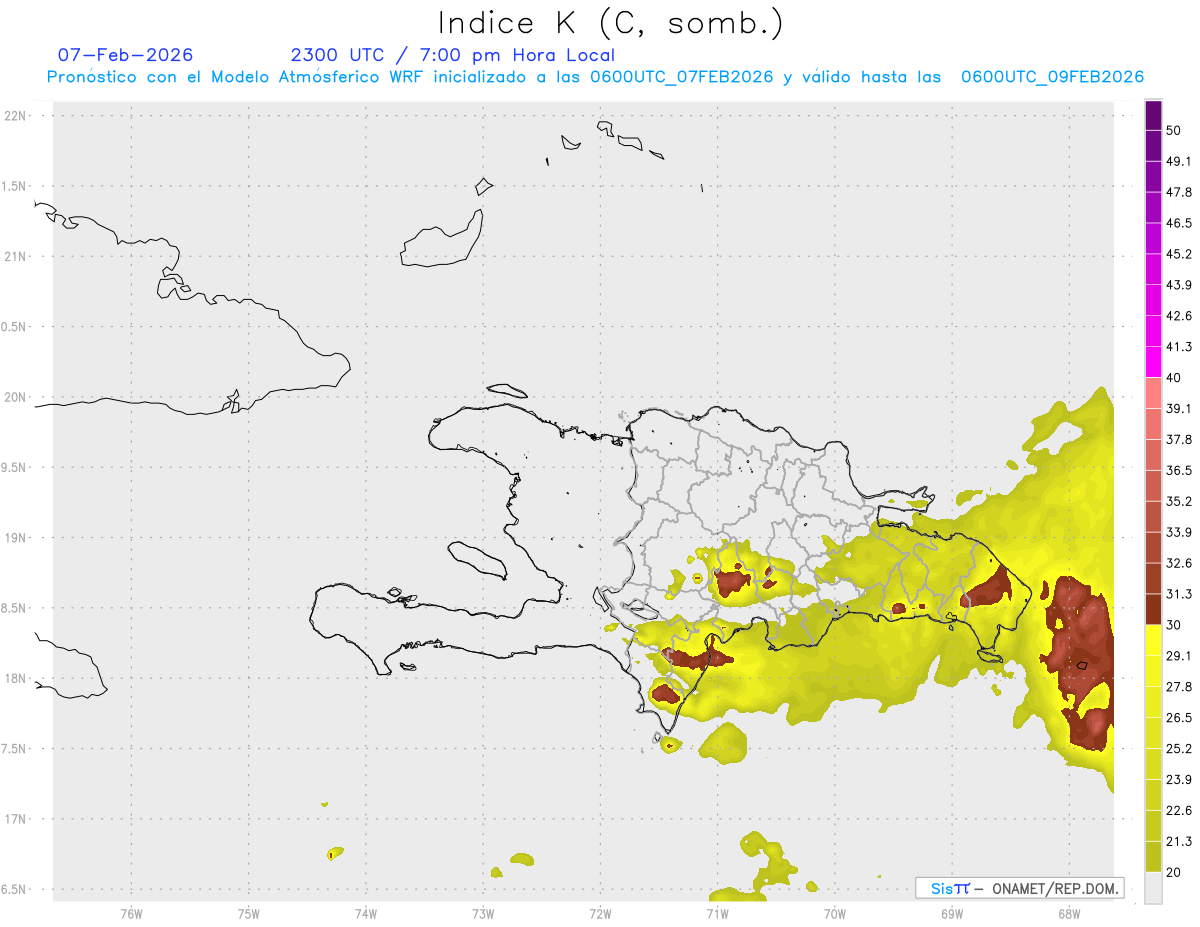Click the colorbar value "27.8"

1179,688
